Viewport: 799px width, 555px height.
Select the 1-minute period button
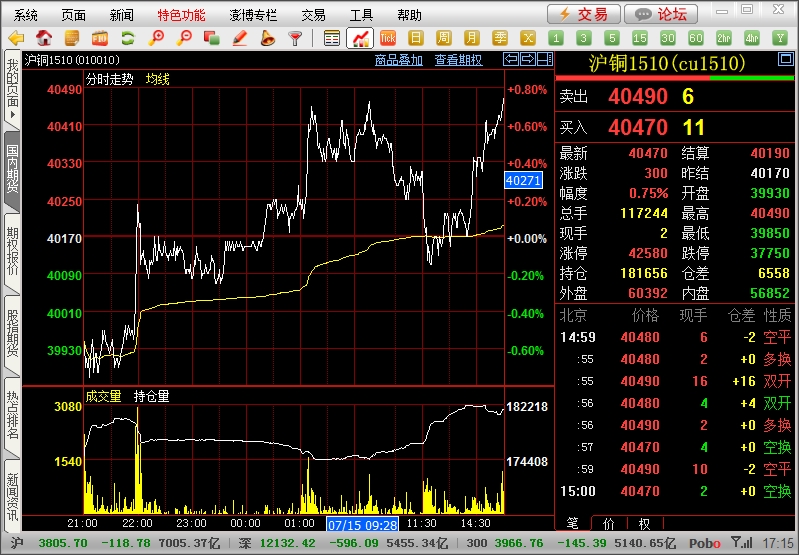click(x=556, y=38)
